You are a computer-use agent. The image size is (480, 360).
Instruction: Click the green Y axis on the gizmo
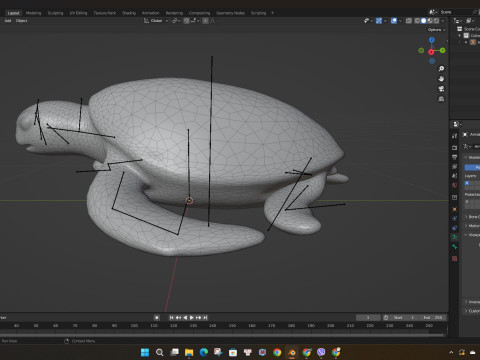tap(442, 50)
